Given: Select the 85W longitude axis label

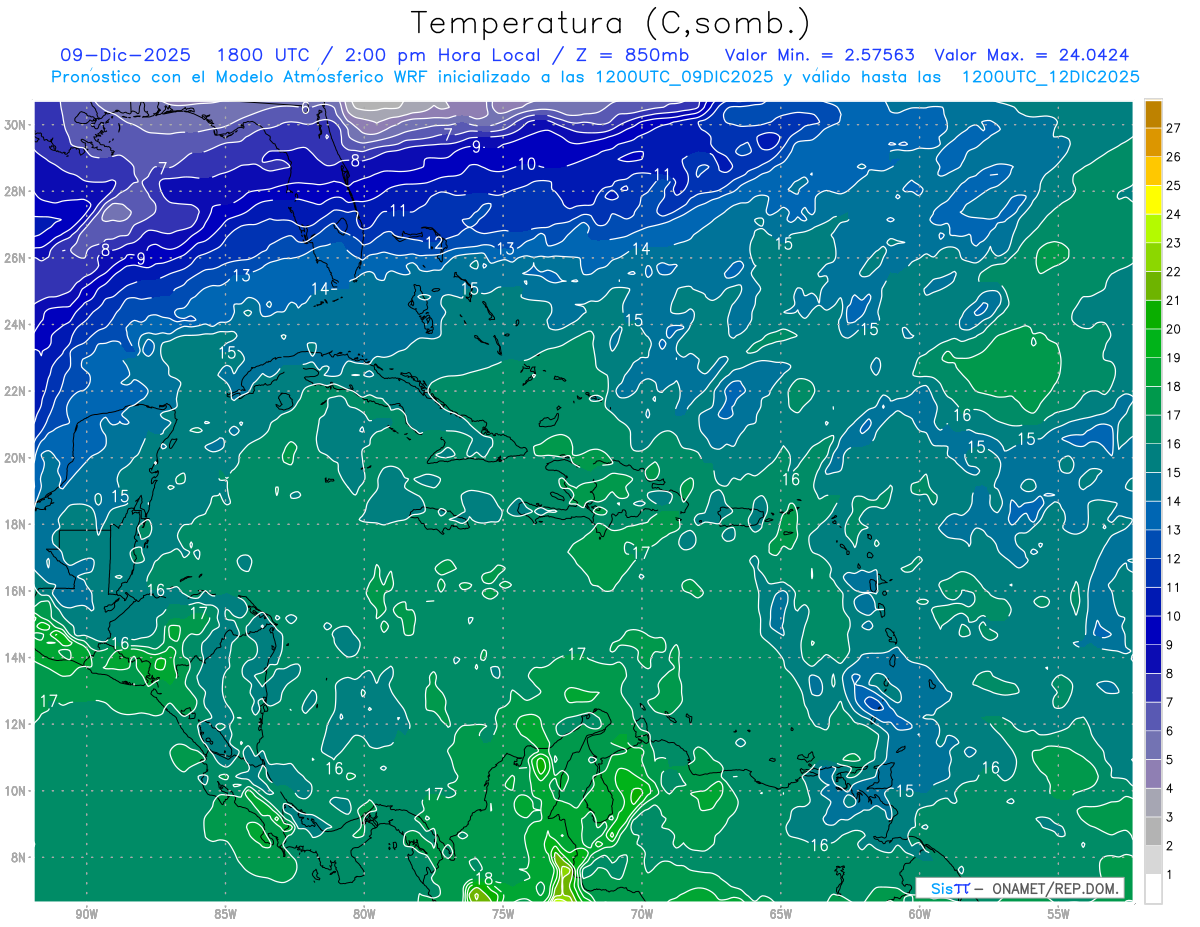Looking at the screenshot, I should pos(225,914).
